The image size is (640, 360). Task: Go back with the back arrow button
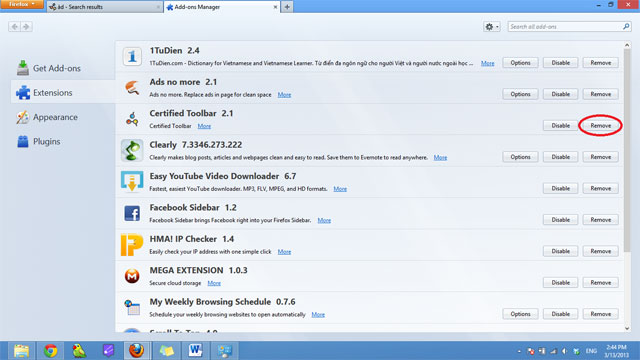(x=15, y=27)
